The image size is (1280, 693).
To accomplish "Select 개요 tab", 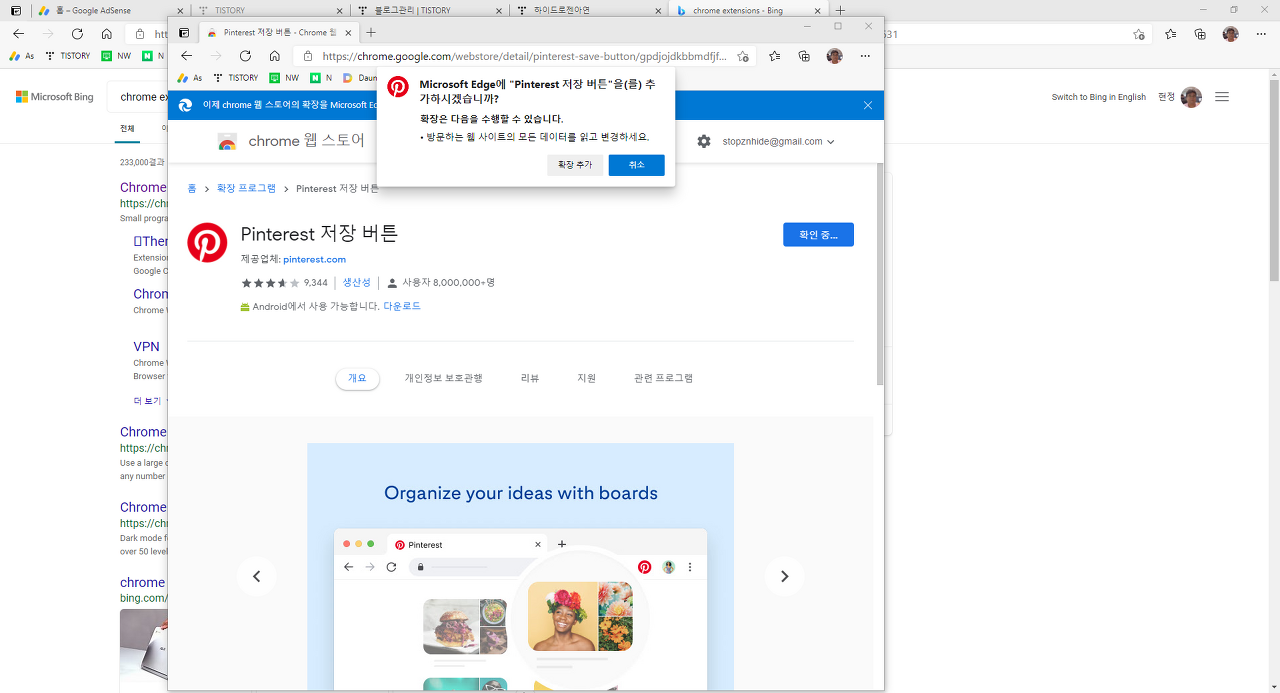I will click(357, 378).
